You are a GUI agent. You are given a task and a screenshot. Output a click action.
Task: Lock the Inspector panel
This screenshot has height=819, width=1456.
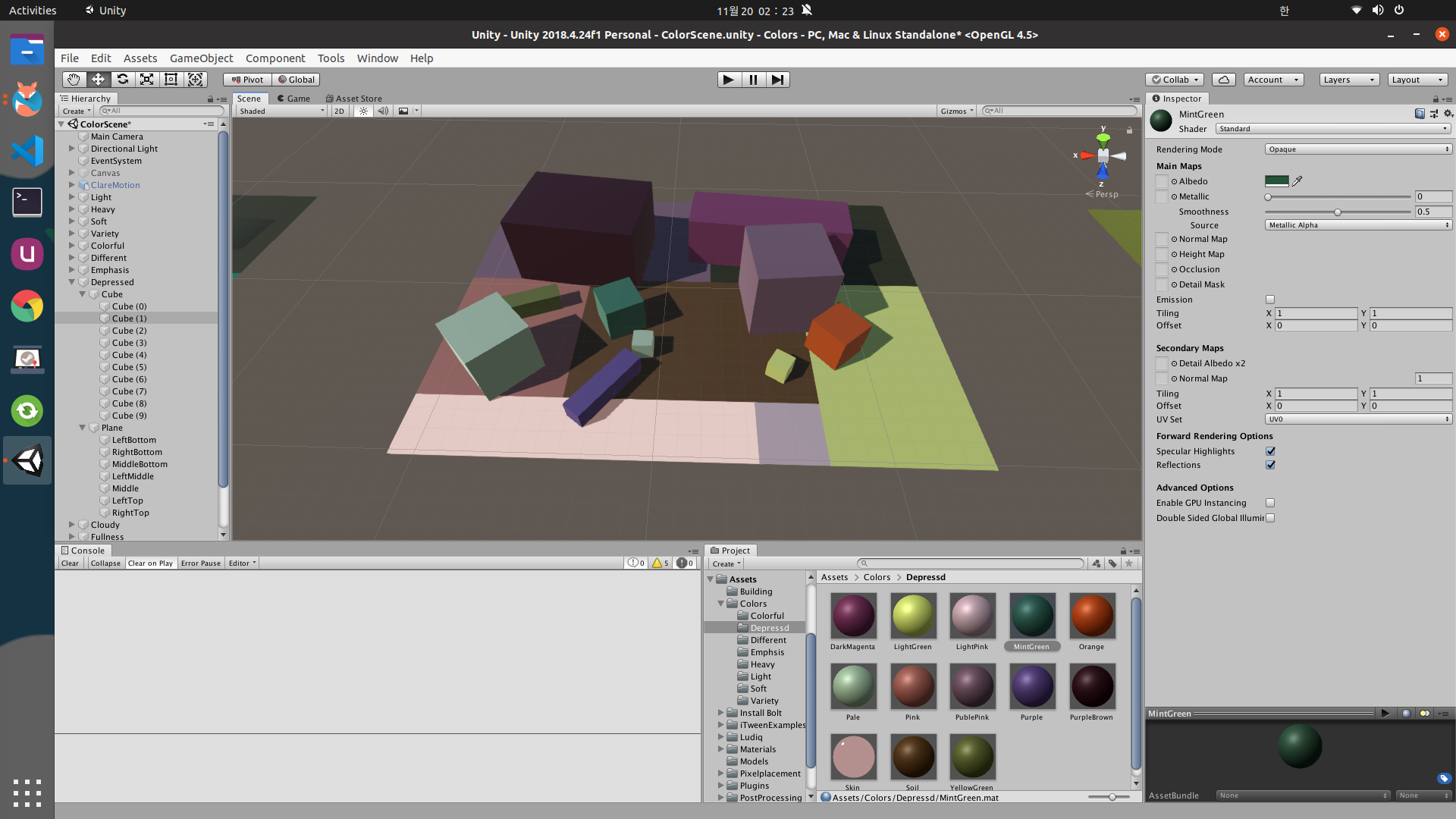click(x=1436, y=99)
